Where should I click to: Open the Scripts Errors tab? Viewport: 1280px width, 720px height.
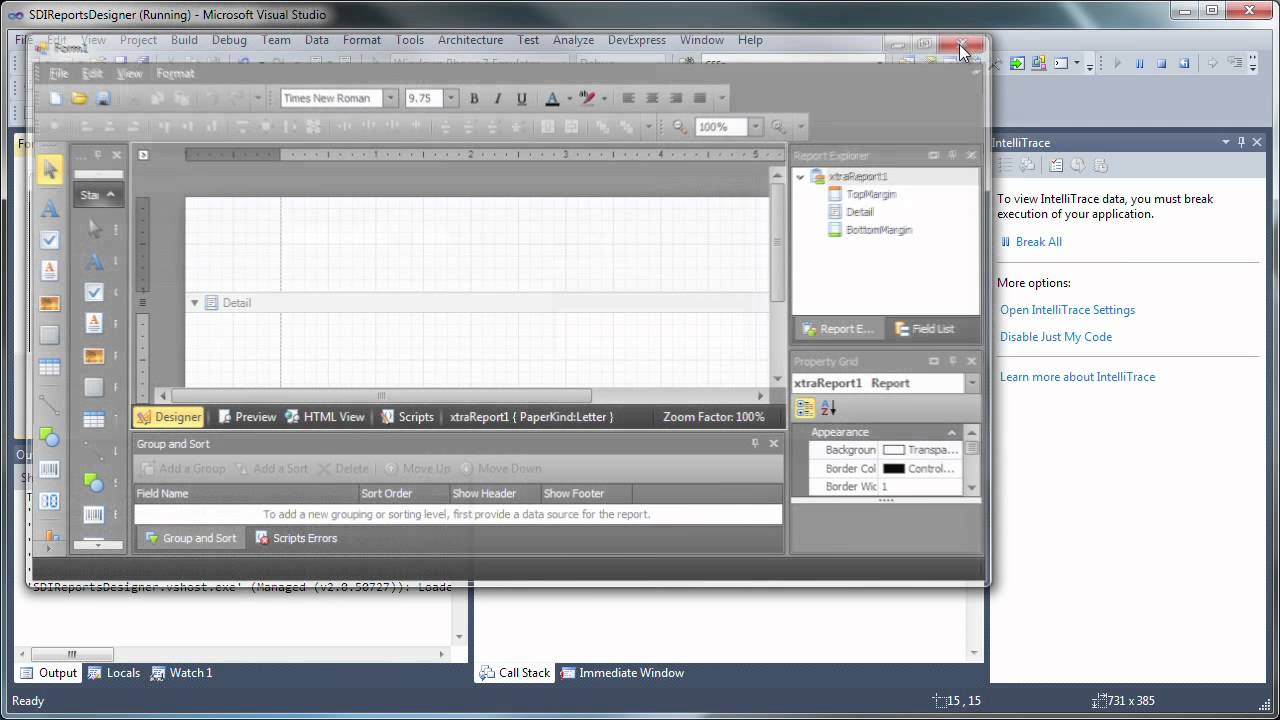[296, 538]
